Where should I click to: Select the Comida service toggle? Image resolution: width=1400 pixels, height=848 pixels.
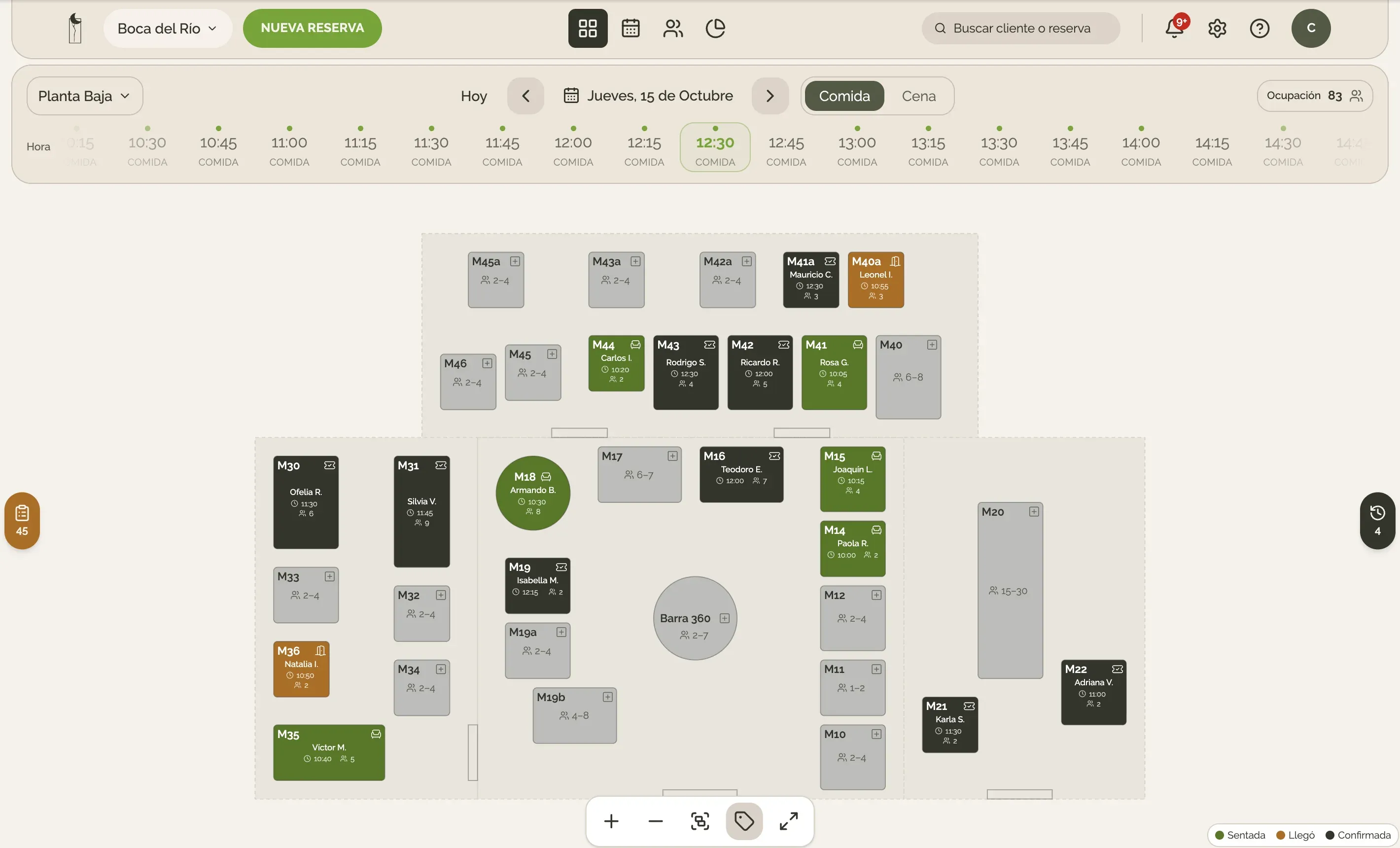(x=844, y=96)
